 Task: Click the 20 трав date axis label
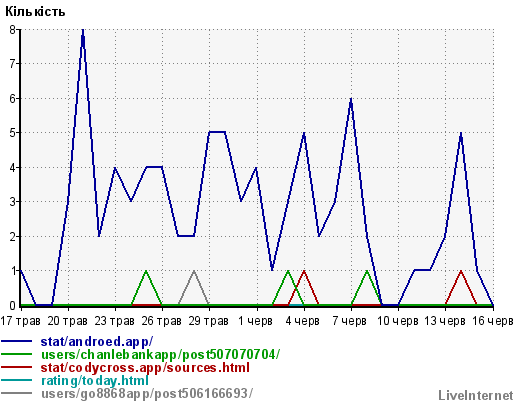pyautogui.click(x=68, y=321)
